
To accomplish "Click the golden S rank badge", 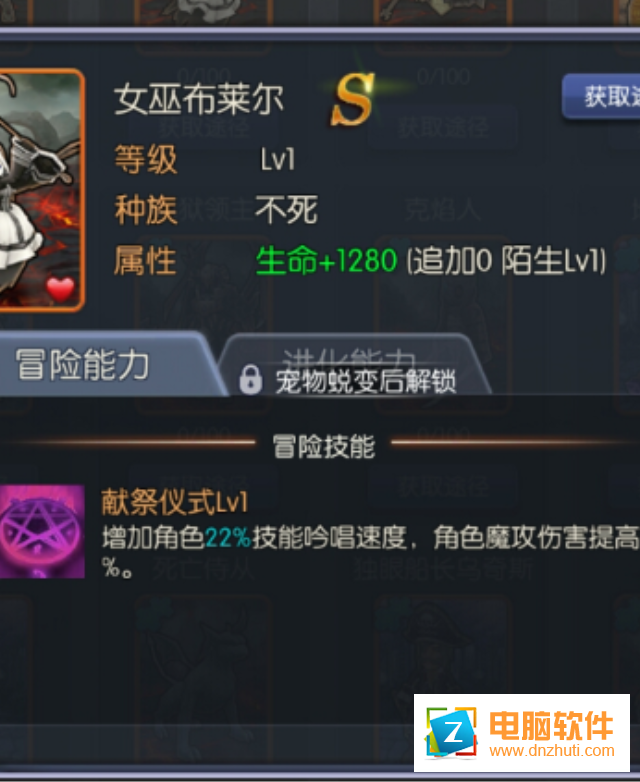I will pos(353,100).
